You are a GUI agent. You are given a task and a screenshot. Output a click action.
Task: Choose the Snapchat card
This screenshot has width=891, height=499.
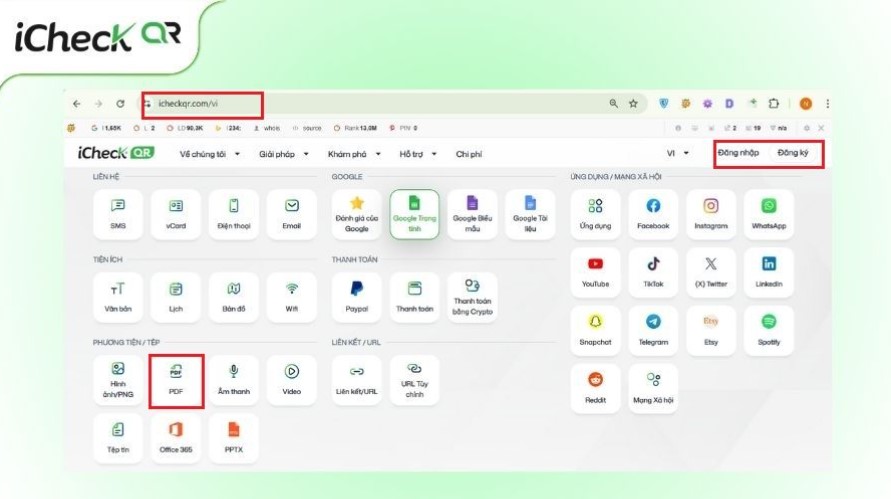pyautogui.click(x=596, y=330)
